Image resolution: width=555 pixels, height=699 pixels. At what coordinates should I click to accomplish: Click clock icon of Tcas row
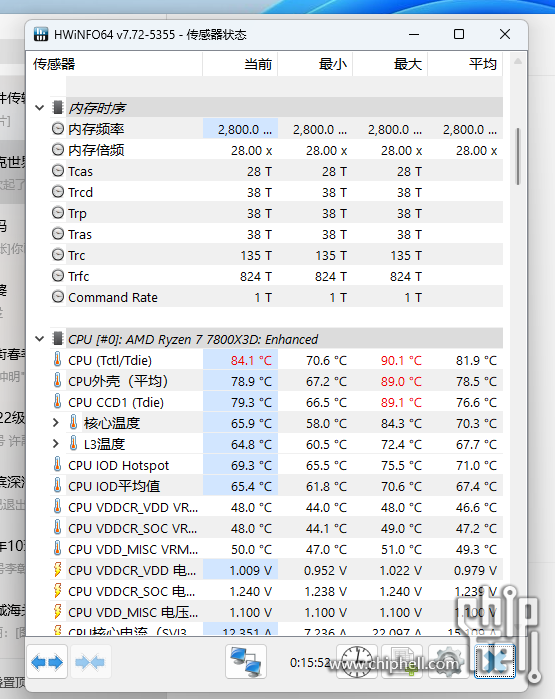[58, 171]
